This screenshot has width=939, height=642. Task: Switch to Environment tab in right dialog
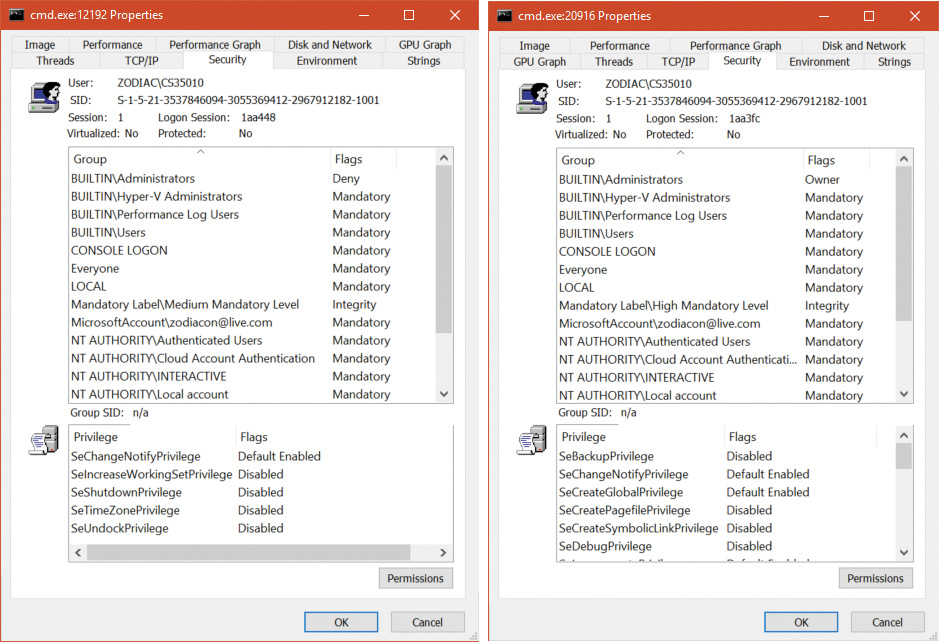coord(819,62)
